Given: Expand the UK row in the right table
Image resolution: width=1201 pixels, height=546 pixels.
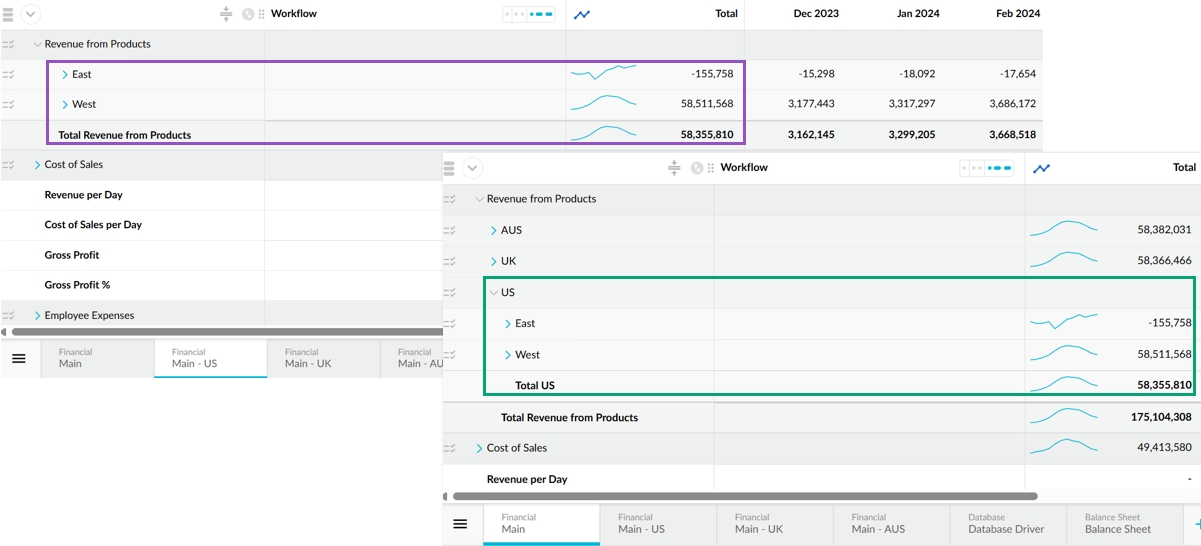Looking at the screenshot, I should [x=493, y=261].
